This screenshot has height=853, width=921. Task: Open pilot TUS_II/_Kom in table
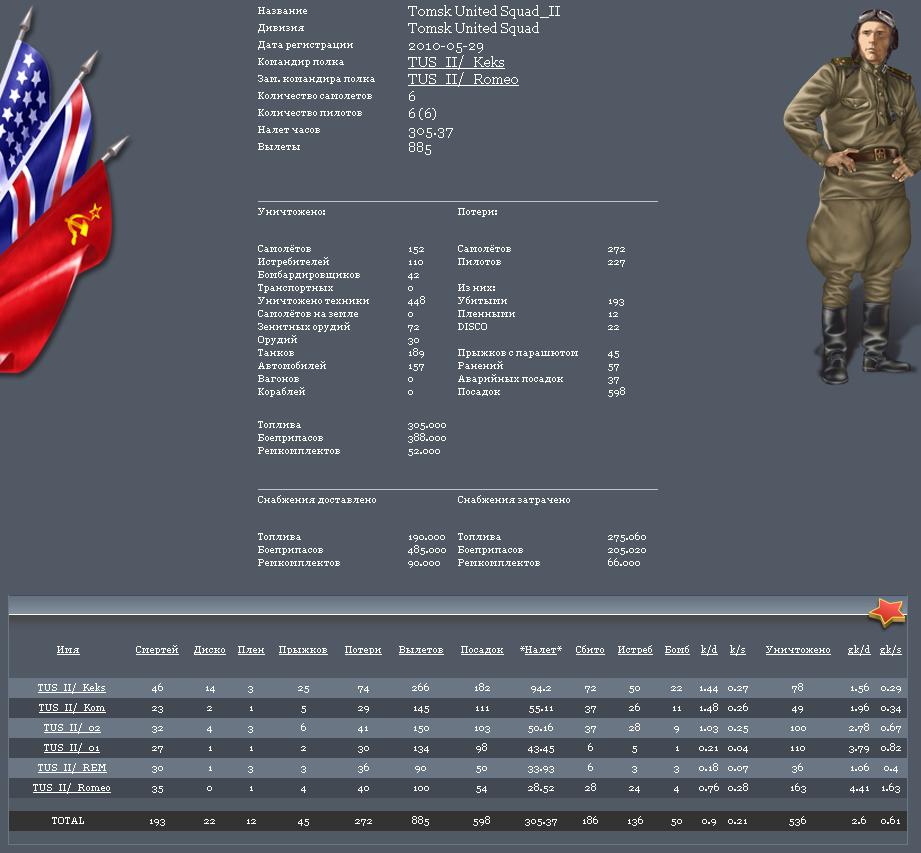point(72,708)
